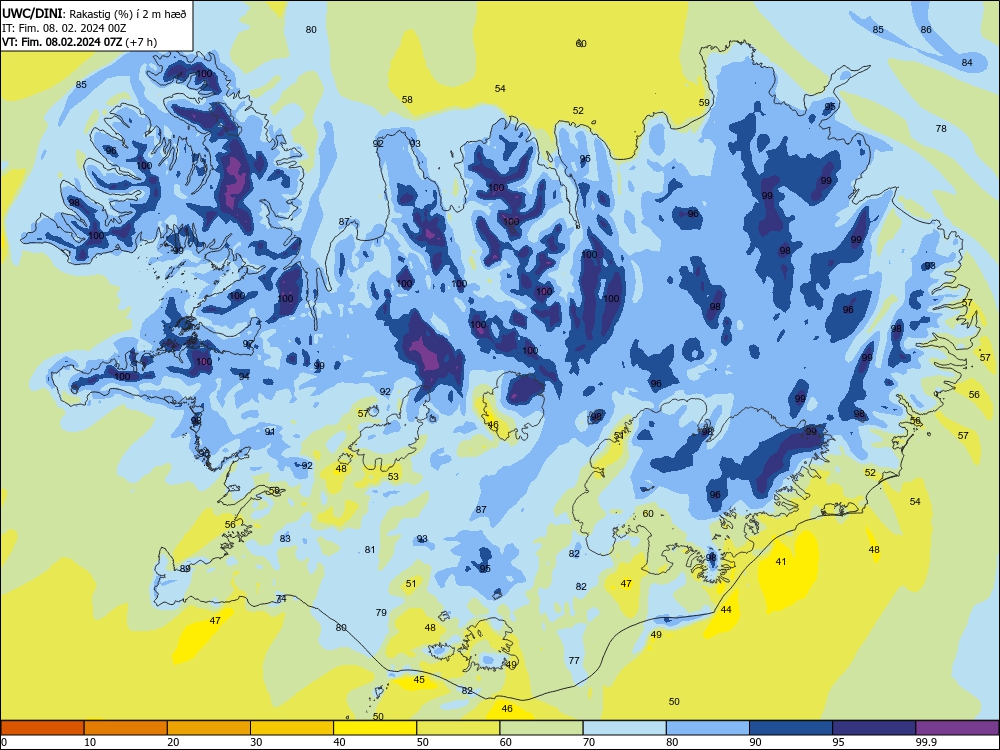Click the '45' humidity value on the map
Image resolution: width=1000 pixels, height=750 pixels.
pos(419,680)
